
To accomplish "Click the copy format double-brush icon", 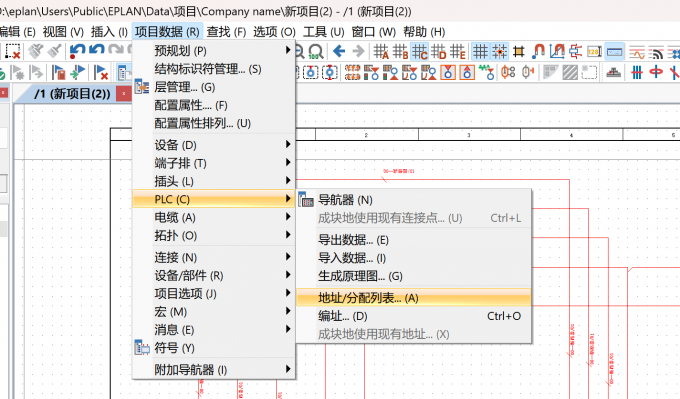I will 36,51.
